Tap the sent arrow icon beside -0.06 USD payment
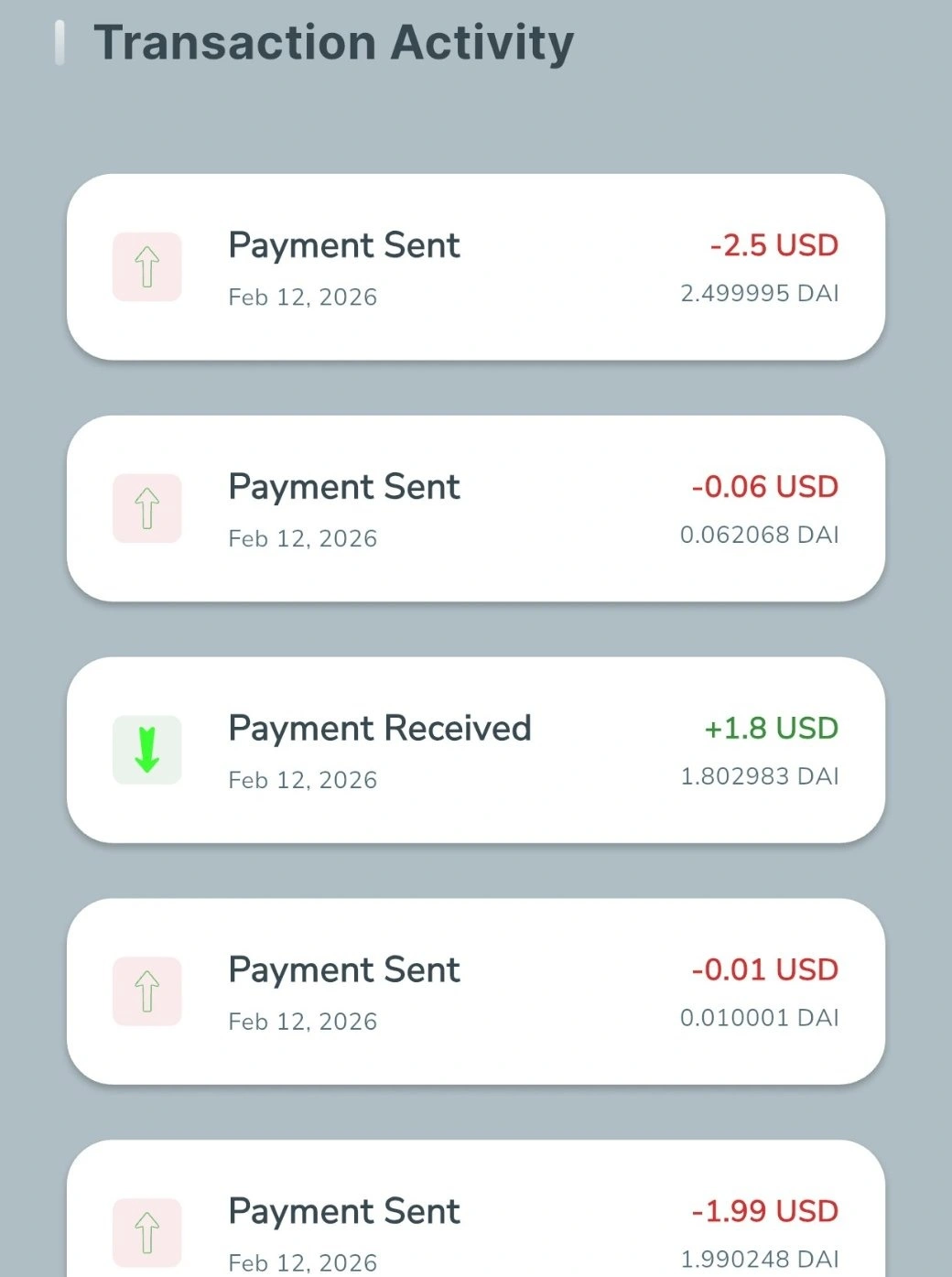The height and width of the screenshot is (1277, 952). (147, 509)
